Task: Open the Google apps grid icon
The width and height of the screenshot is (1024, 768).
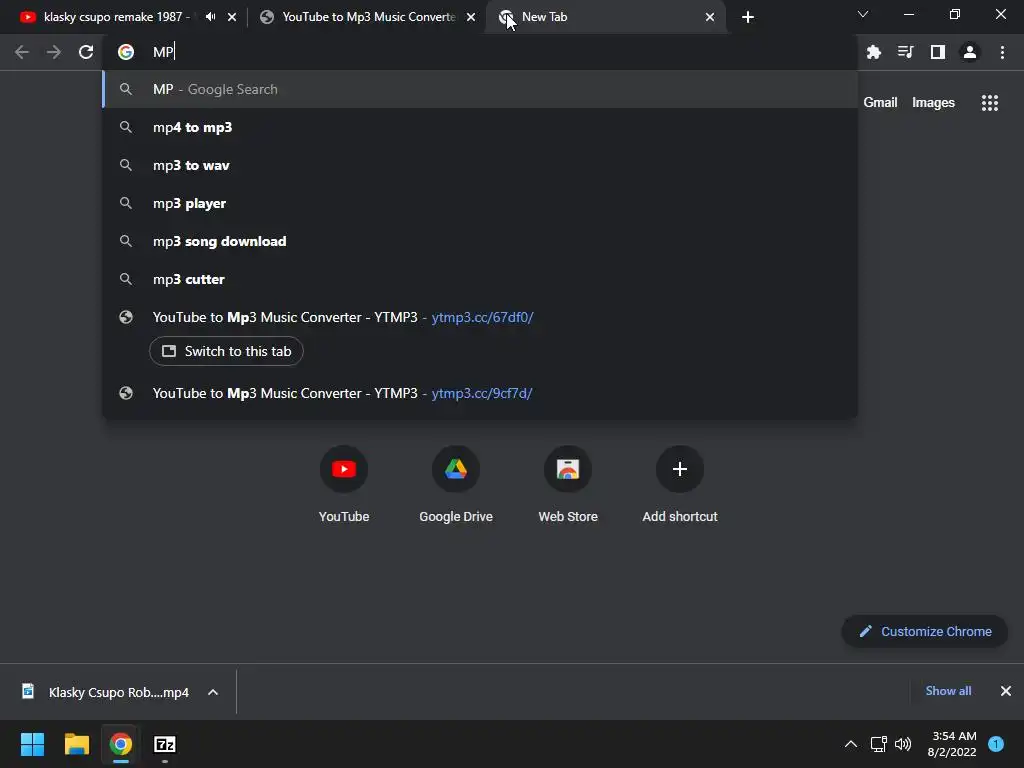Action: 989,103
